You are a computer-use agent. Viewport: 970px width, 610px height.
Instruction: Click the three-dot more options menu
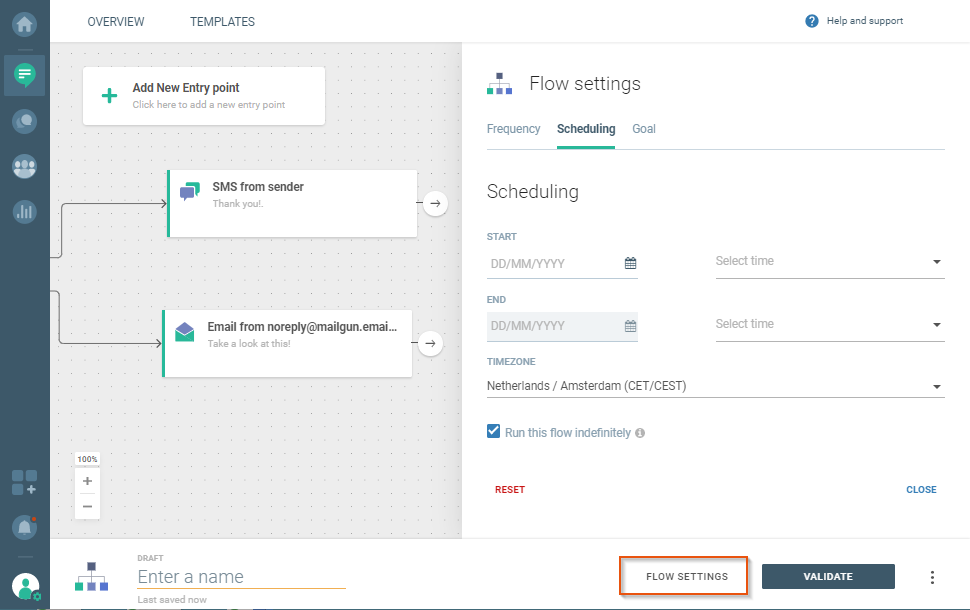[x=932, y=577]
